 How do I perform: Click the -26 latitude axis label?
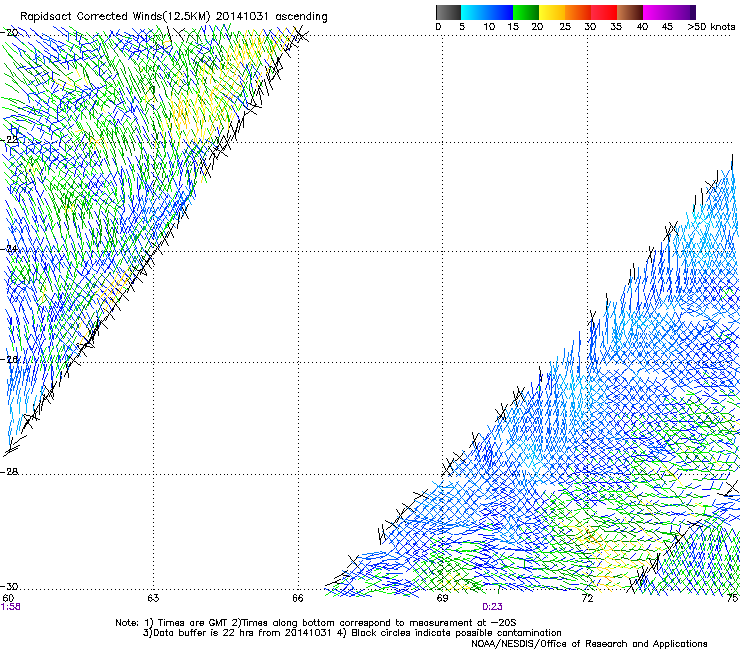tap(9, 360)
